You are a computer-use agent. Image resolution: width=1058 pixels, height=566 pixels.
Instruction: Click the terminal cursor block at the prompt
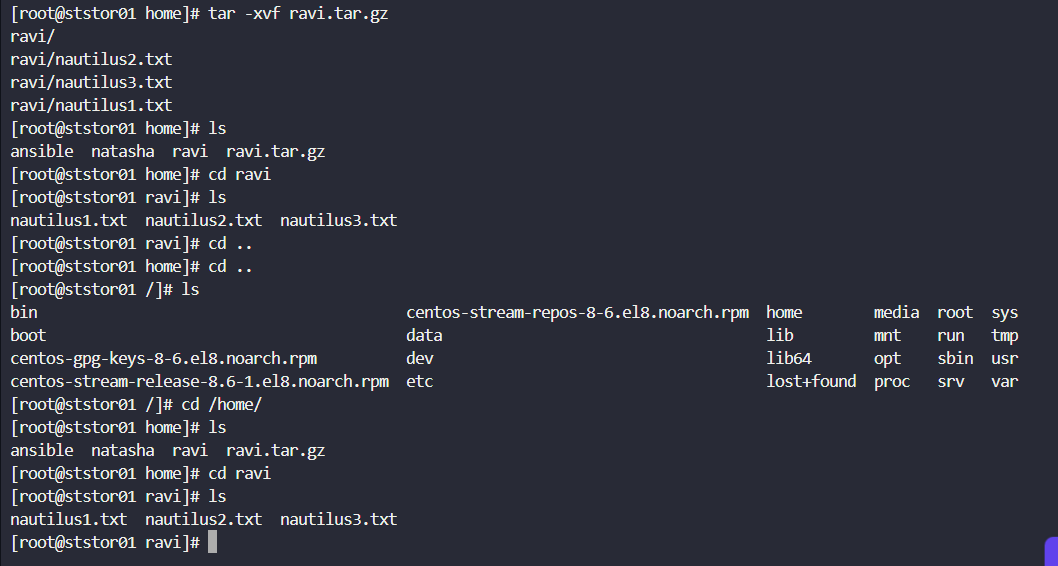pos(212,542)
